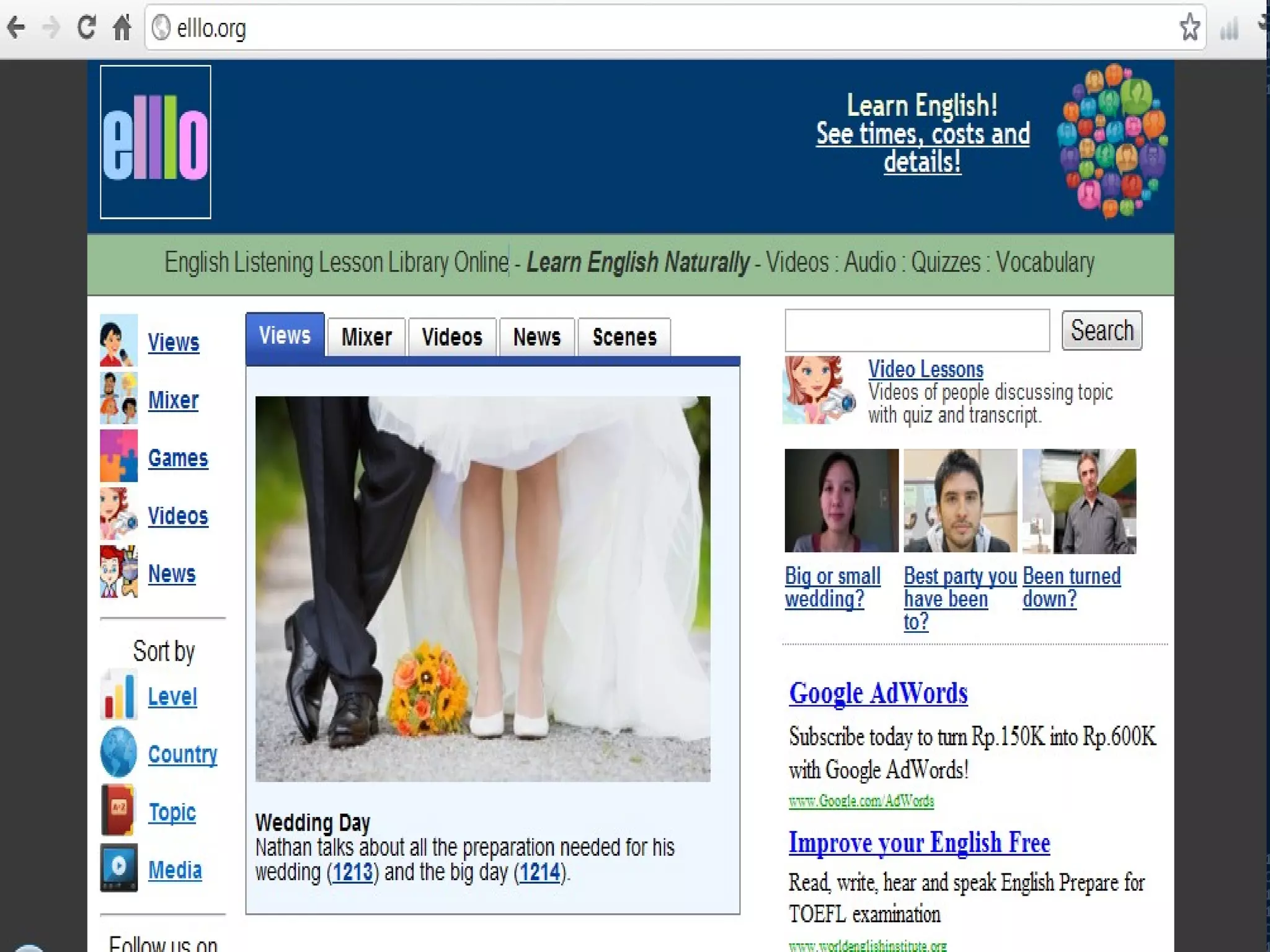
Task: Click 'Big or small wedding?' video thumbnail
Action: click(x=841, y=500)
